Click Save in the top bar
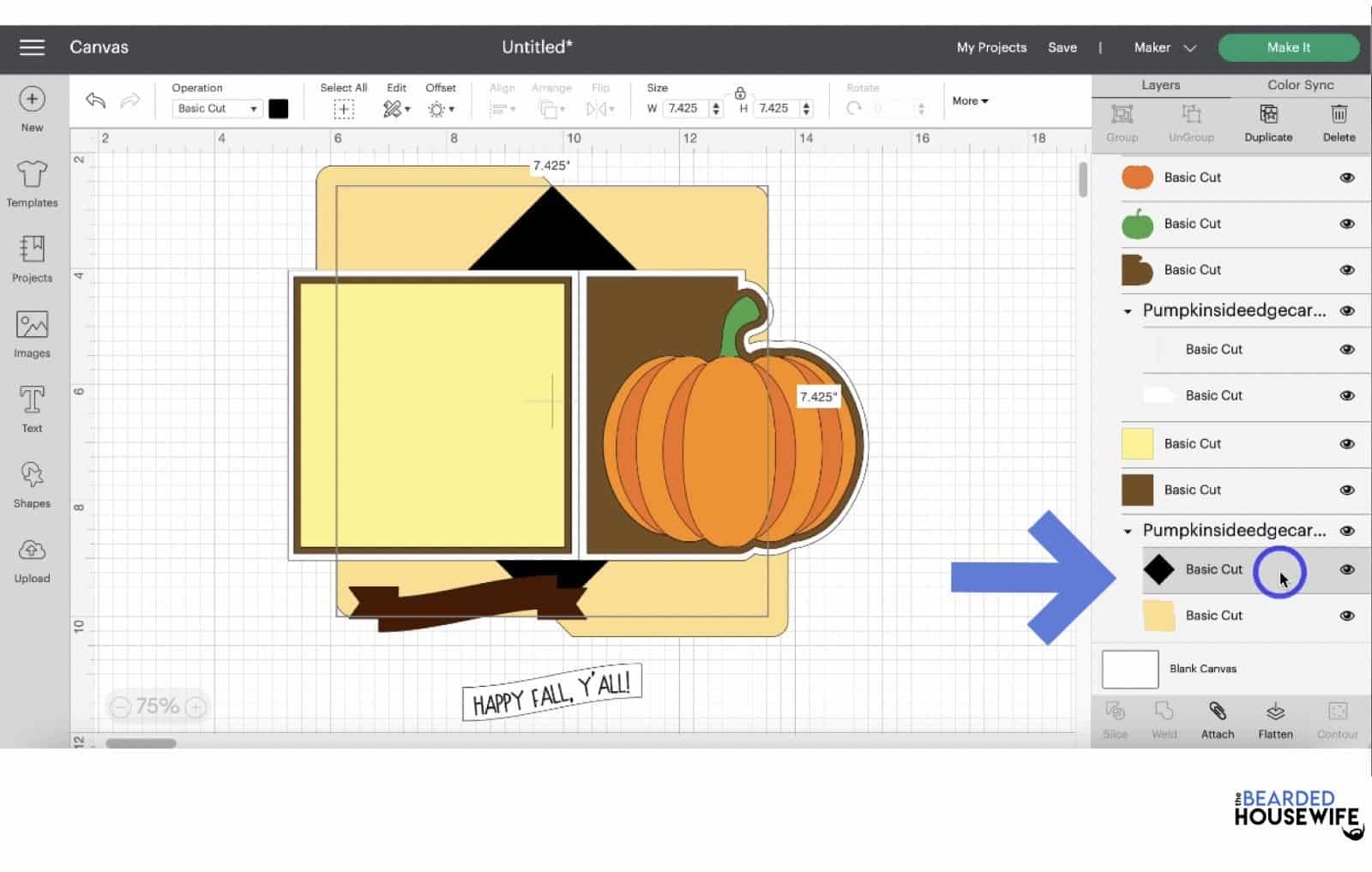 tap(1062, 47)
